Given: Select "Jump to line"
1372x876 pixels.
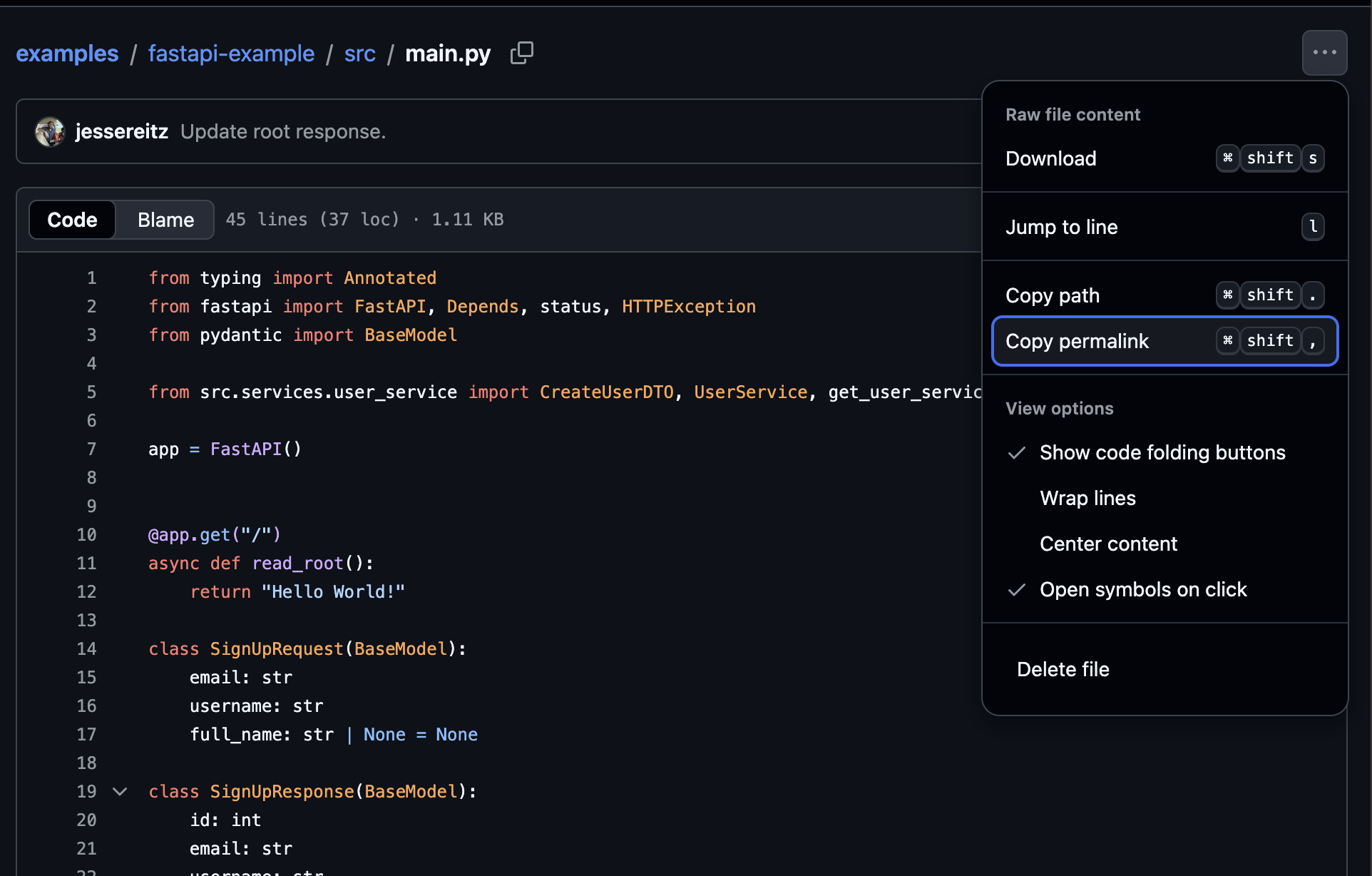Looking at the screenshot, I should click(x=1062, y=227).
